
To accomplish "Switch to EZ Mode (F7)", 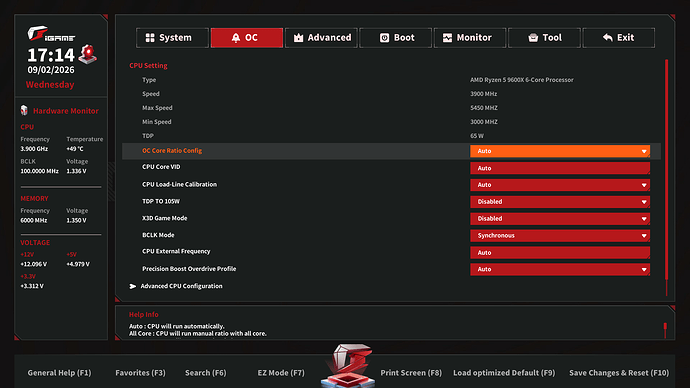I will (281, 373).
